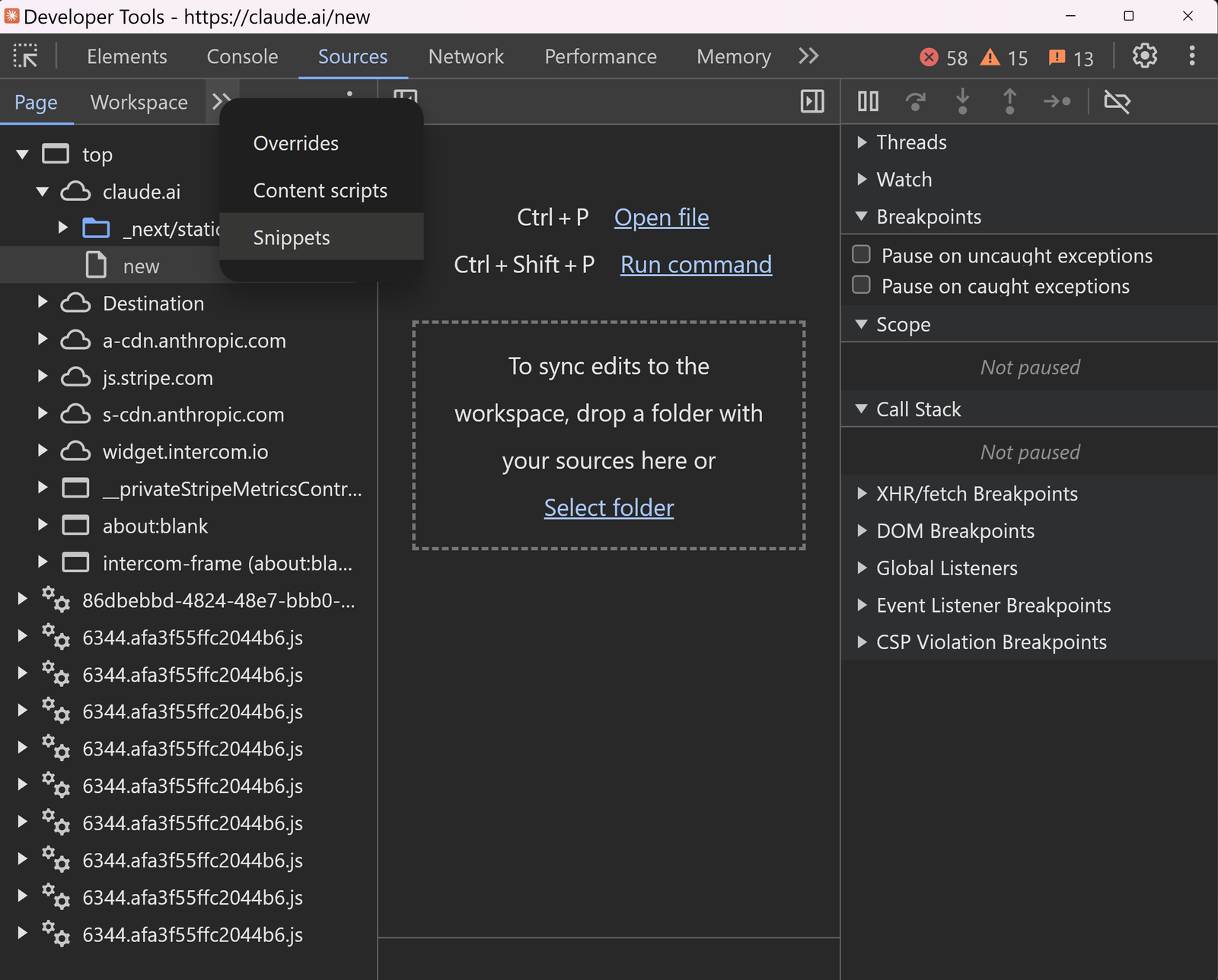Click the step over function call icon
Screen dimensions: 1218x980
915,101
